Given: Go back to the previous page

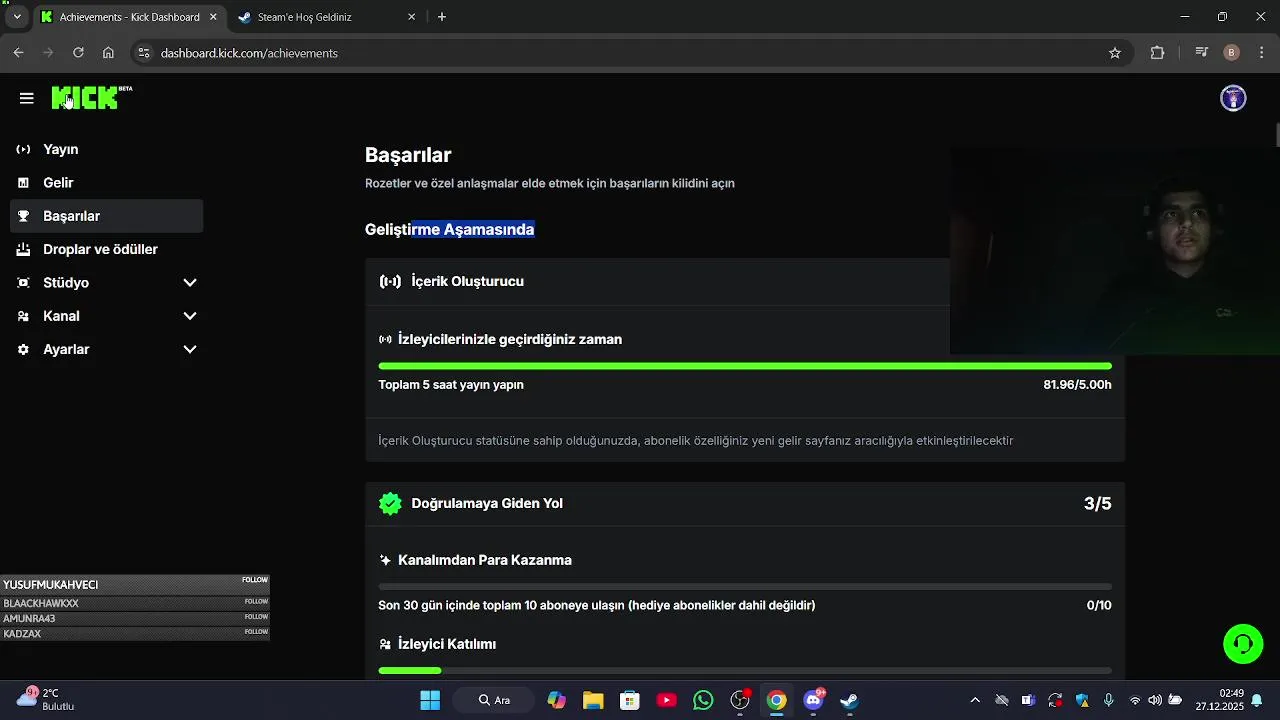Looking at the screenshot, I should 18,53.
